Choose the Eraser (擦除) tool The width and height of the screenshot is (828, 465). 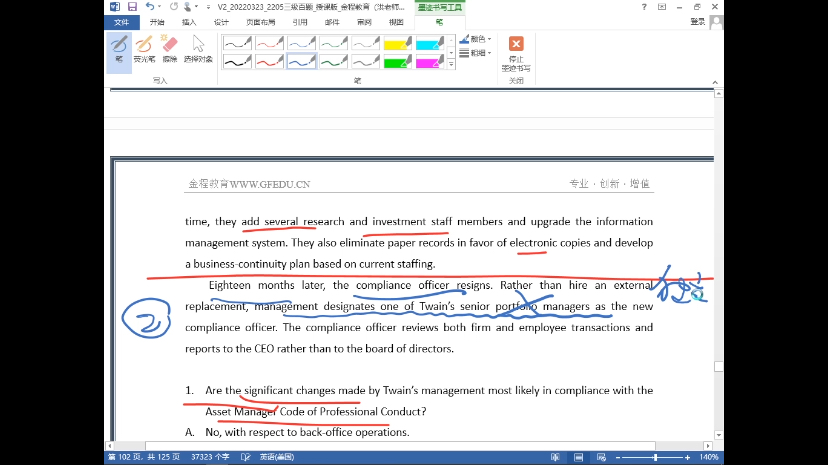pos(169,48)
